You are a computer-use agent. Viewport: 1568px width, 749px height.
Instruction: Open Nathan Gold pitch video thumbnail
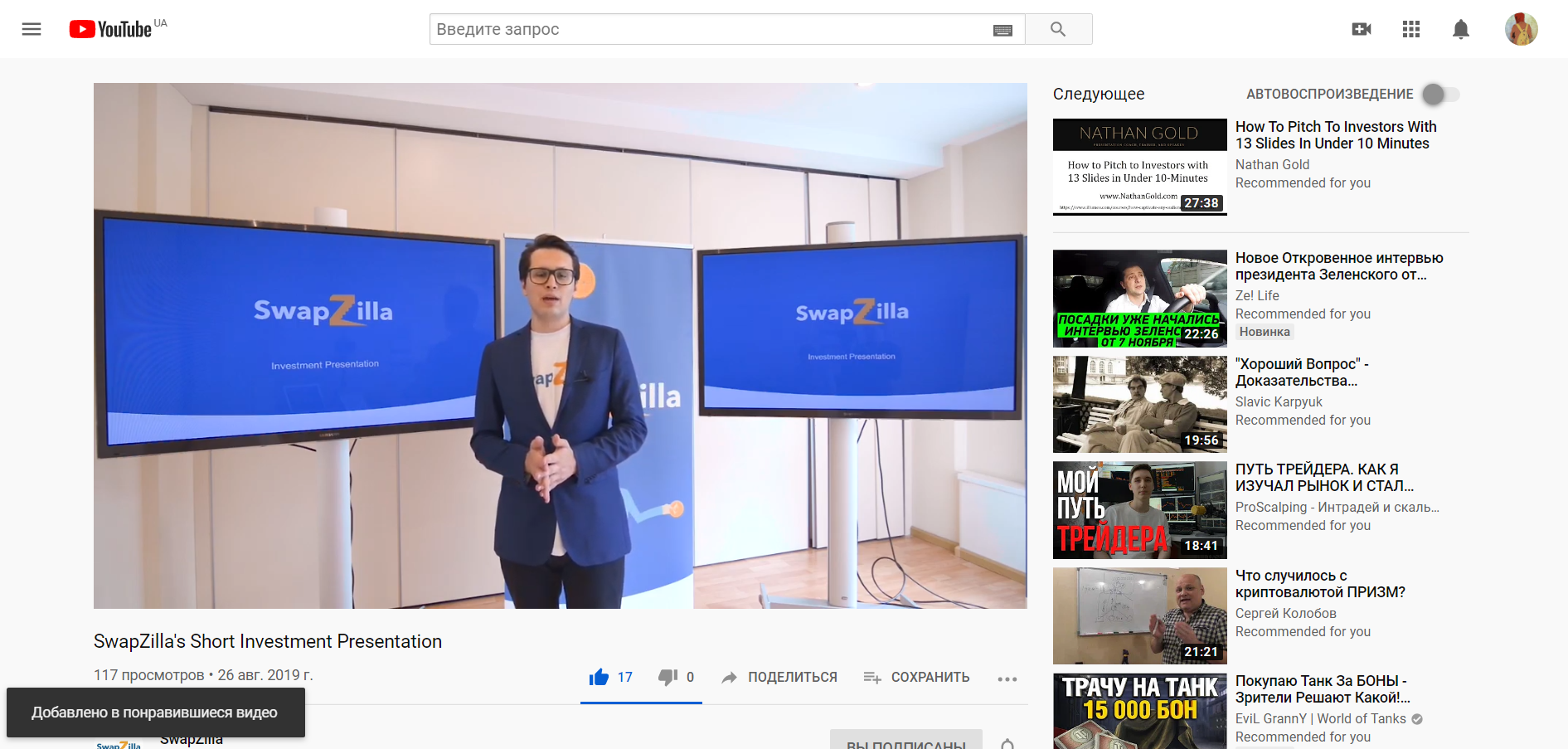point(1140,167)
